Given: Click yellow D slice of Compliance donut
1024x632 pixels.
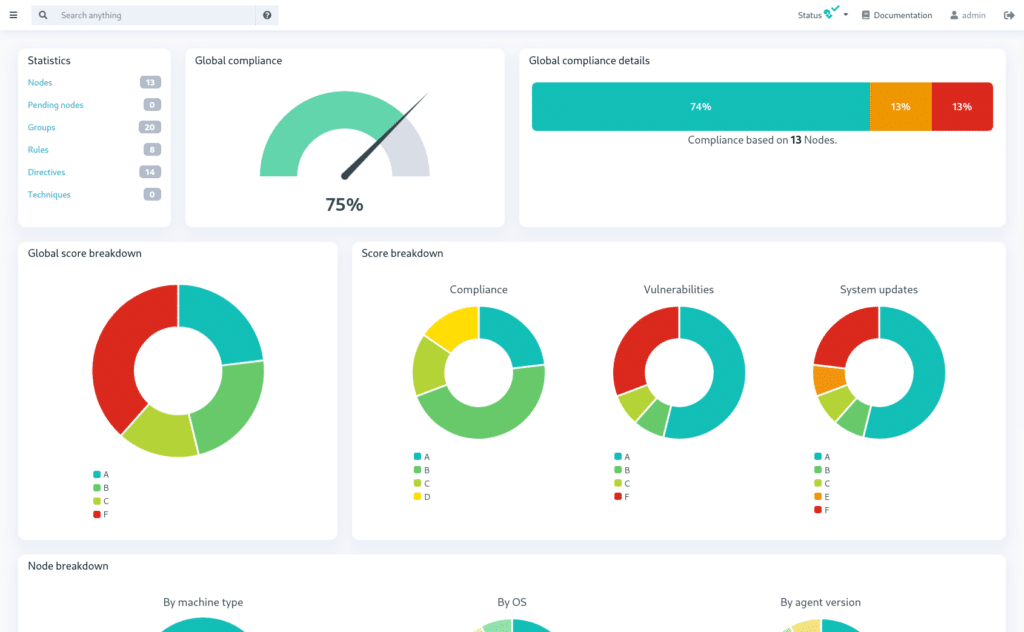Looking at the screenshot, I should click(456, 326).
